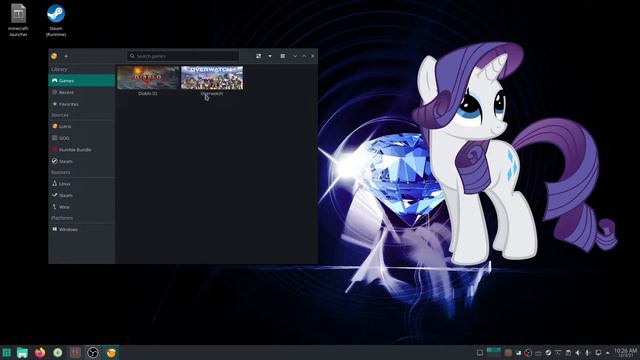The image size is (640, 360).
Task: Select the Overwatch game banner
Action: 212,78
